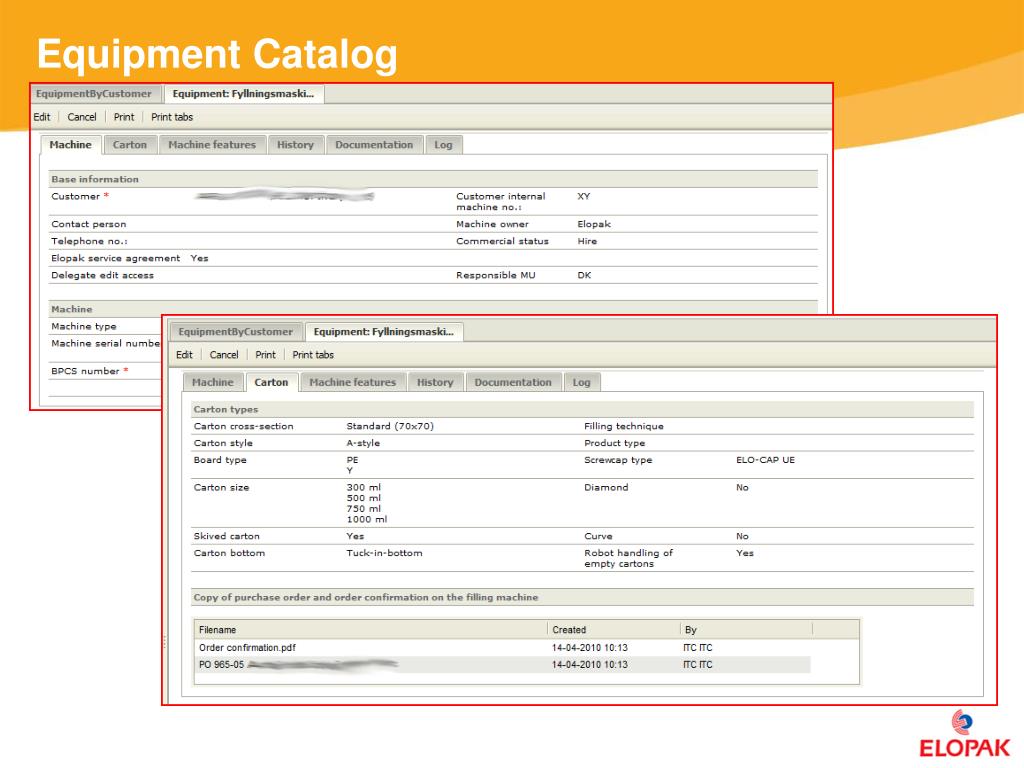Click Customer internal machine no. value XY
The height and width of the screenshot is (768, 1024).
click(x=583, y=196)
